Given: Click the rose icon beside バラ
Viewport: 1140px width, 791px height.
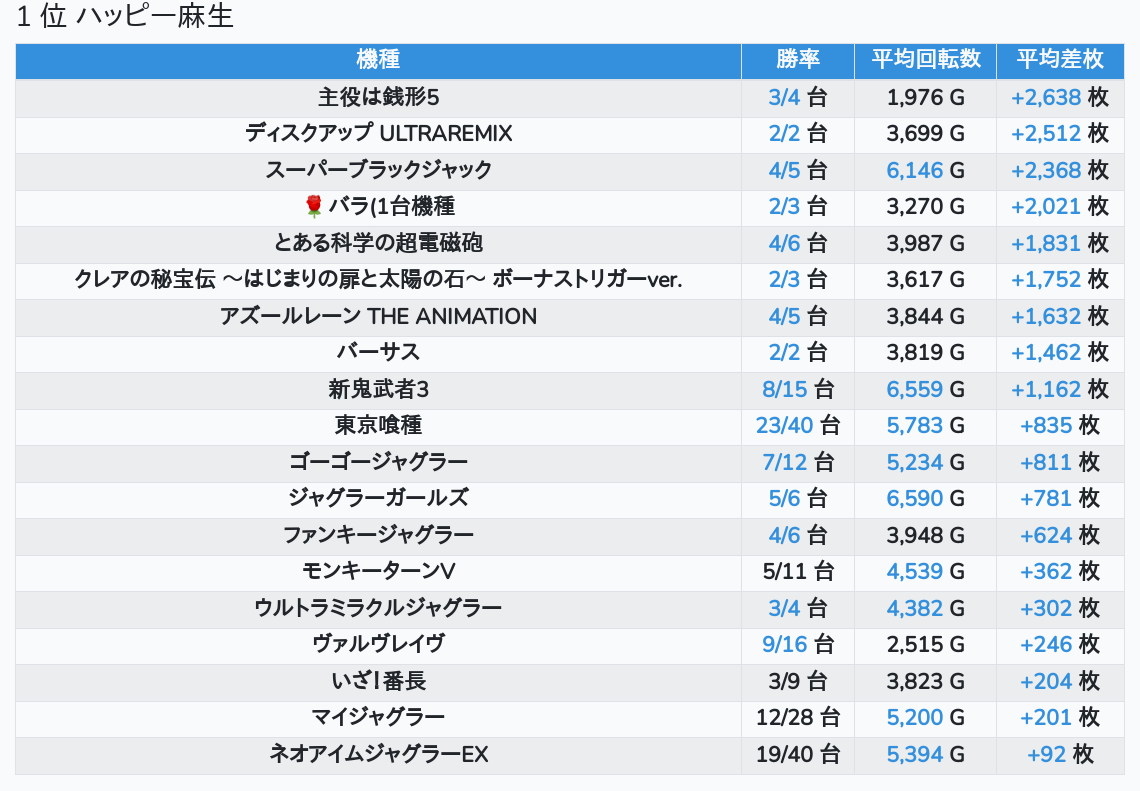Looking at the screenshot, I should [x=313, y=207].
